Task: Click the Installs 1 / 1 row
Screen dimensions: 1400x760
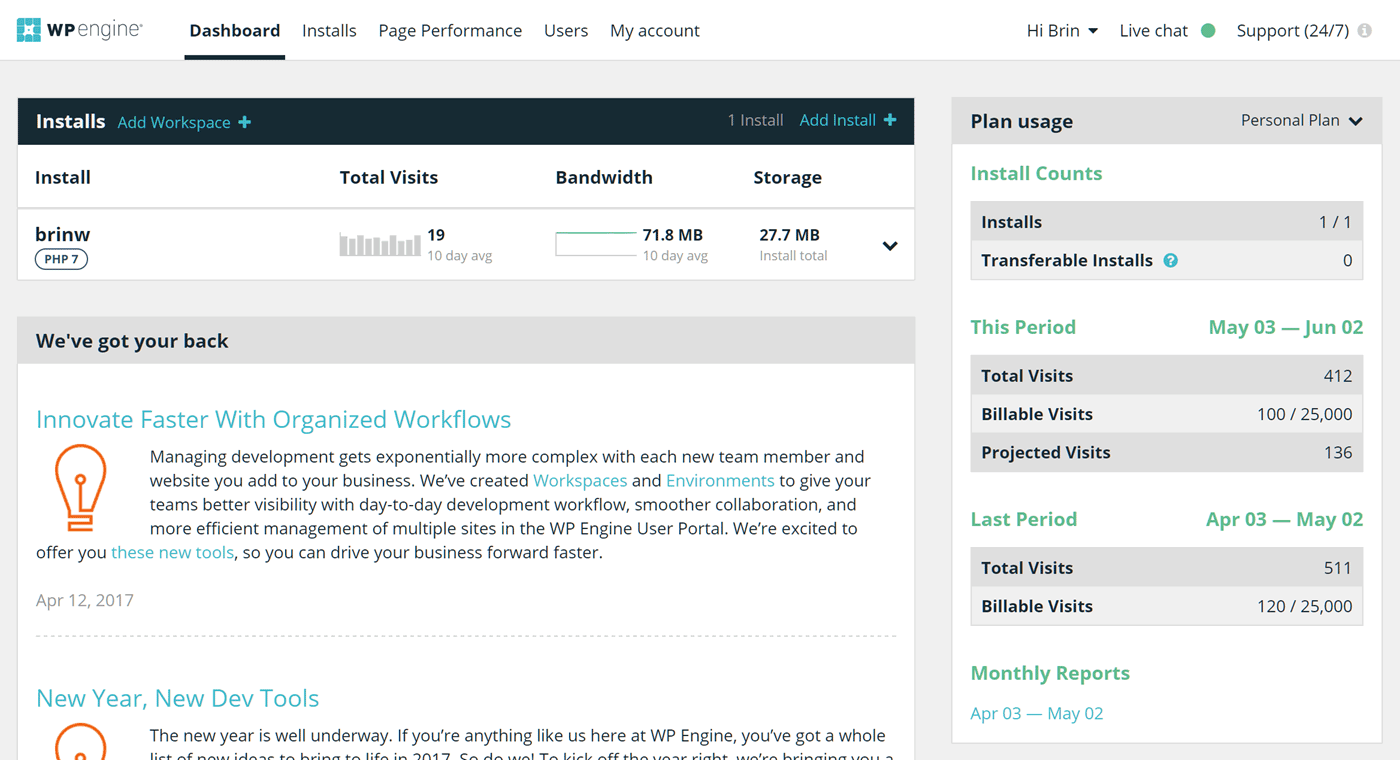Action: (x=1166, y=222)
